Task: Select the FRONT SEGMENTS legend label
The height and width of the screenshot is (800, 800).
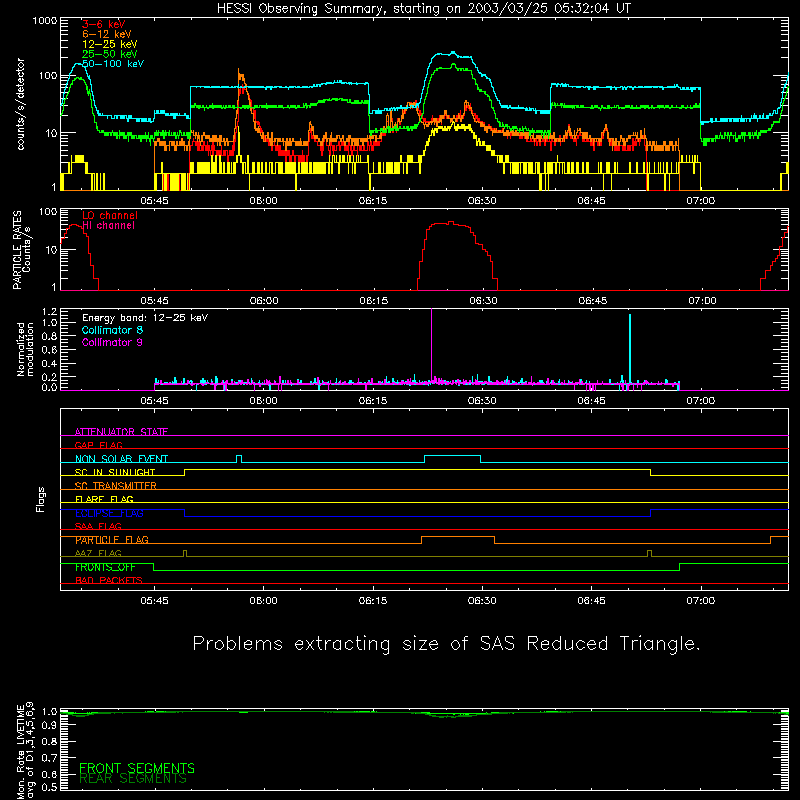Action: pyautogui.click(x=137, y=768)
